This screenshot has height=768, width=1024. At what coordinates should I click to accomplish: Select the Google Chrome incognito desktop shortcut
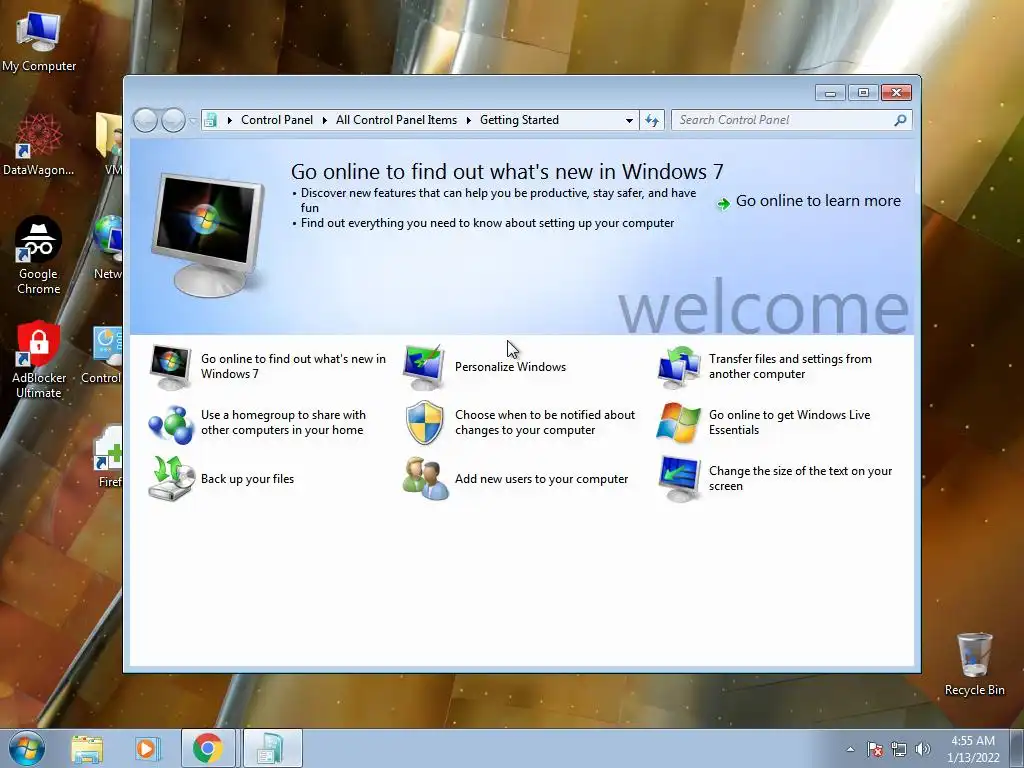click(x=39, y=255)
